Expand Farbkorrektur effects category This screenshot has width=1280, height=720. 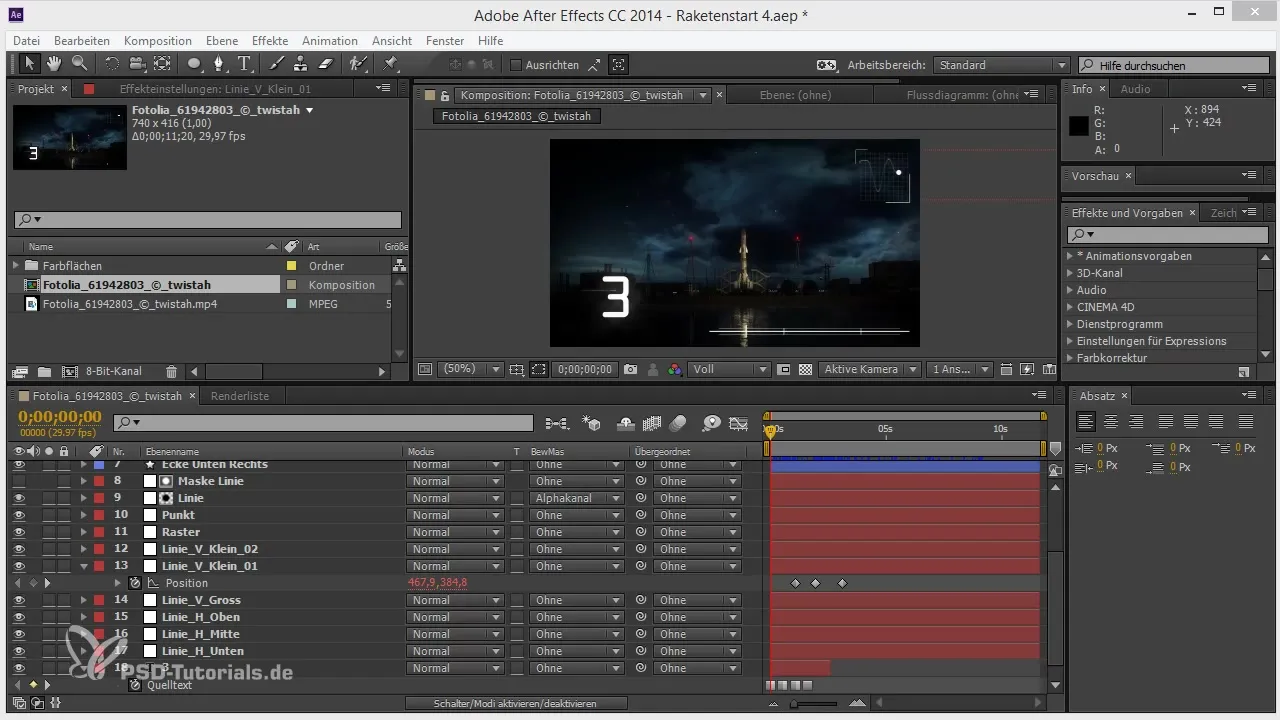tap(1070, 358)
